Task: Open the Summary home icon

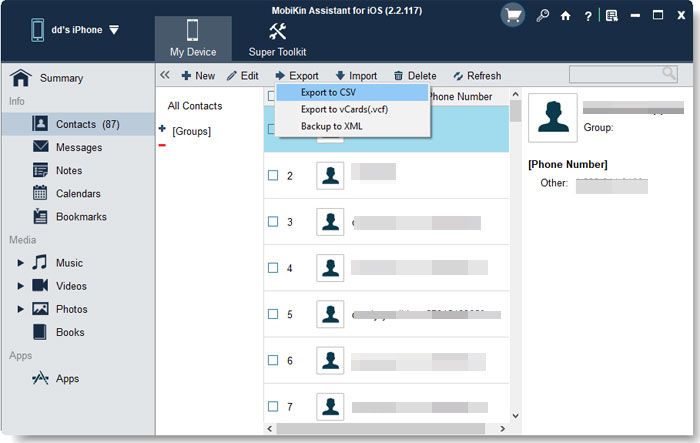Action: coord(21,78)
